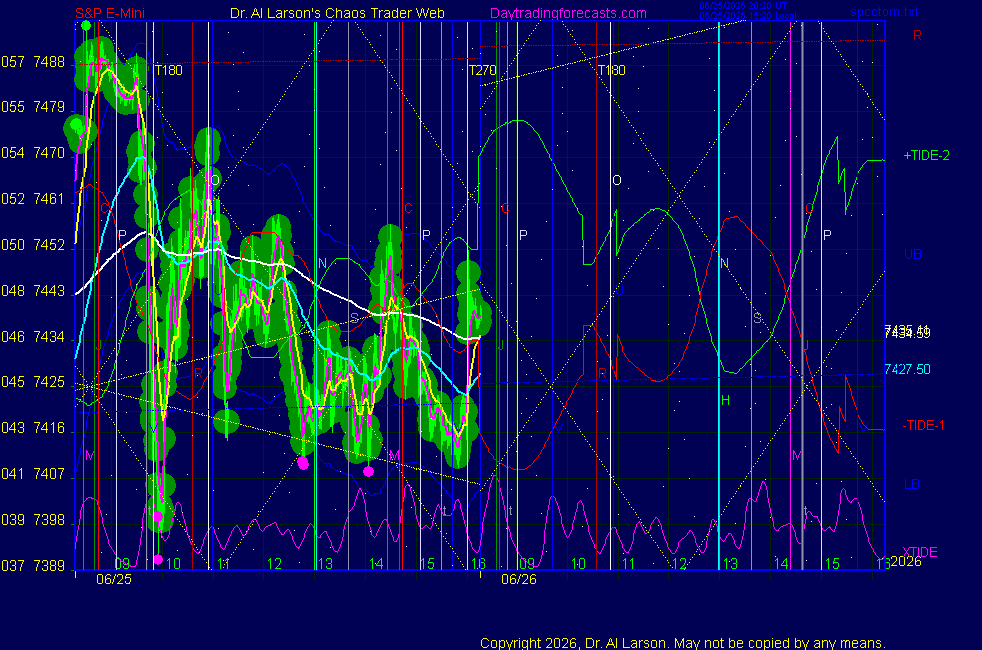The height and width of the screenshot is (650, 982).
Task: Click the "055 7479" price axis label
Action: click(33, 107)
